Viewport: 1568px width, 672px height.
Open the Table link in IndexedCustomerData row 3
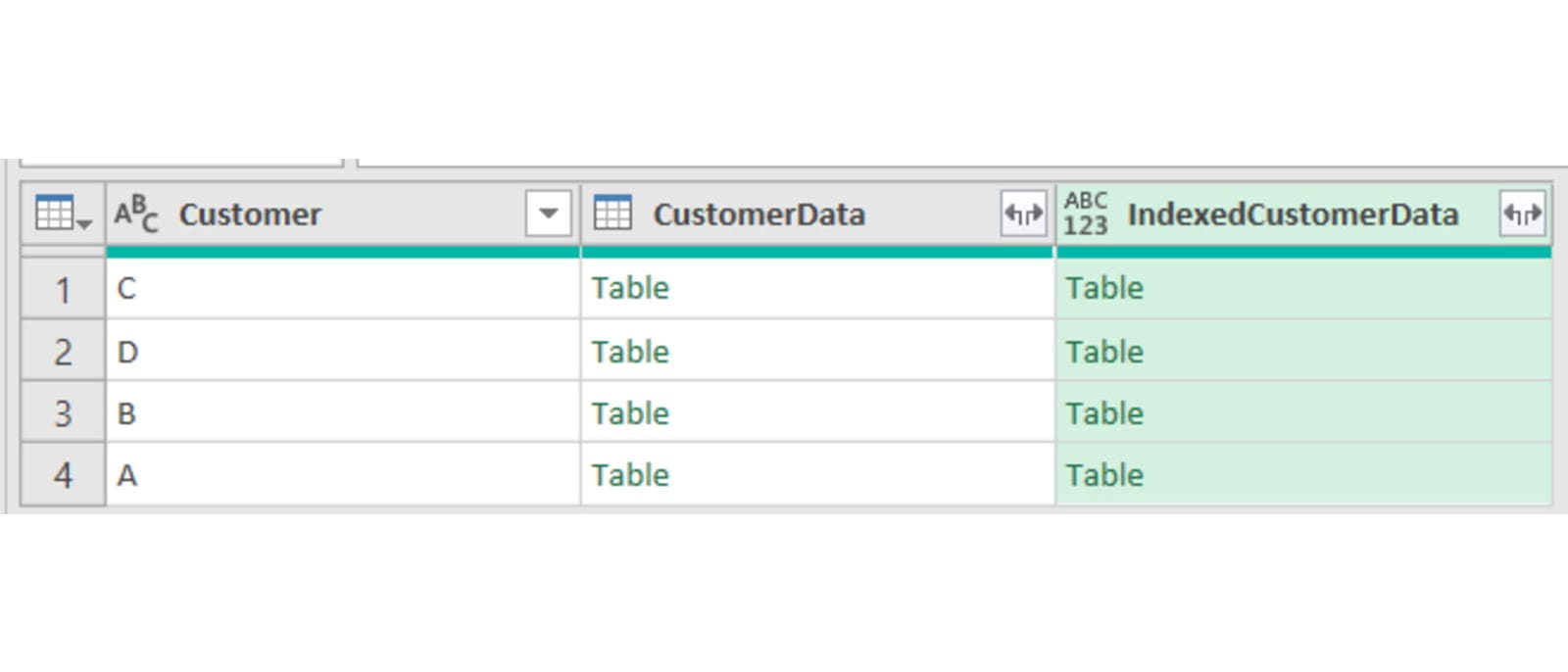tap(1104, 413)
